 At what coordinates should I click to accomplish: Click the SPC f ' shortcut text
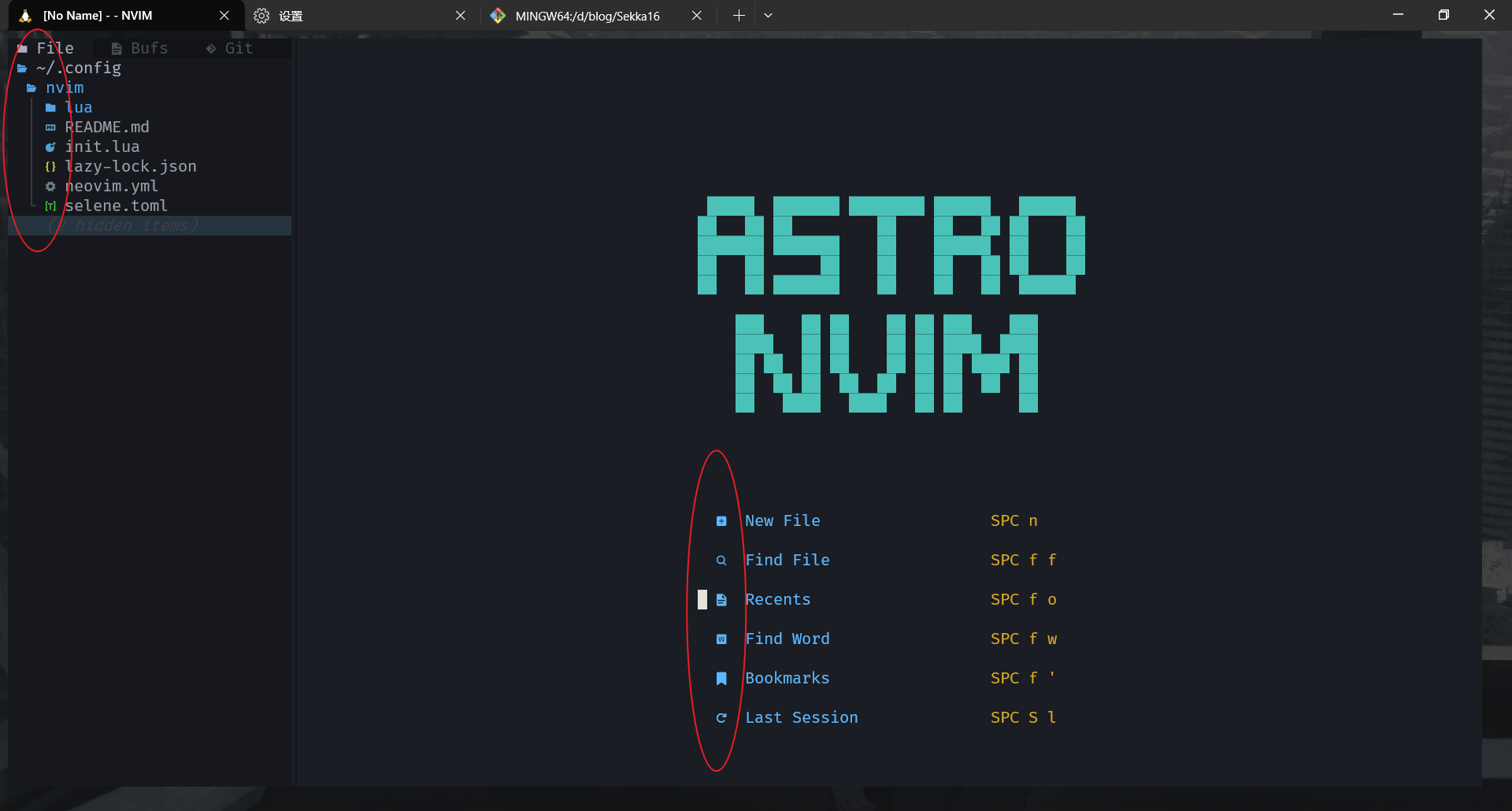click(1024, 679)
